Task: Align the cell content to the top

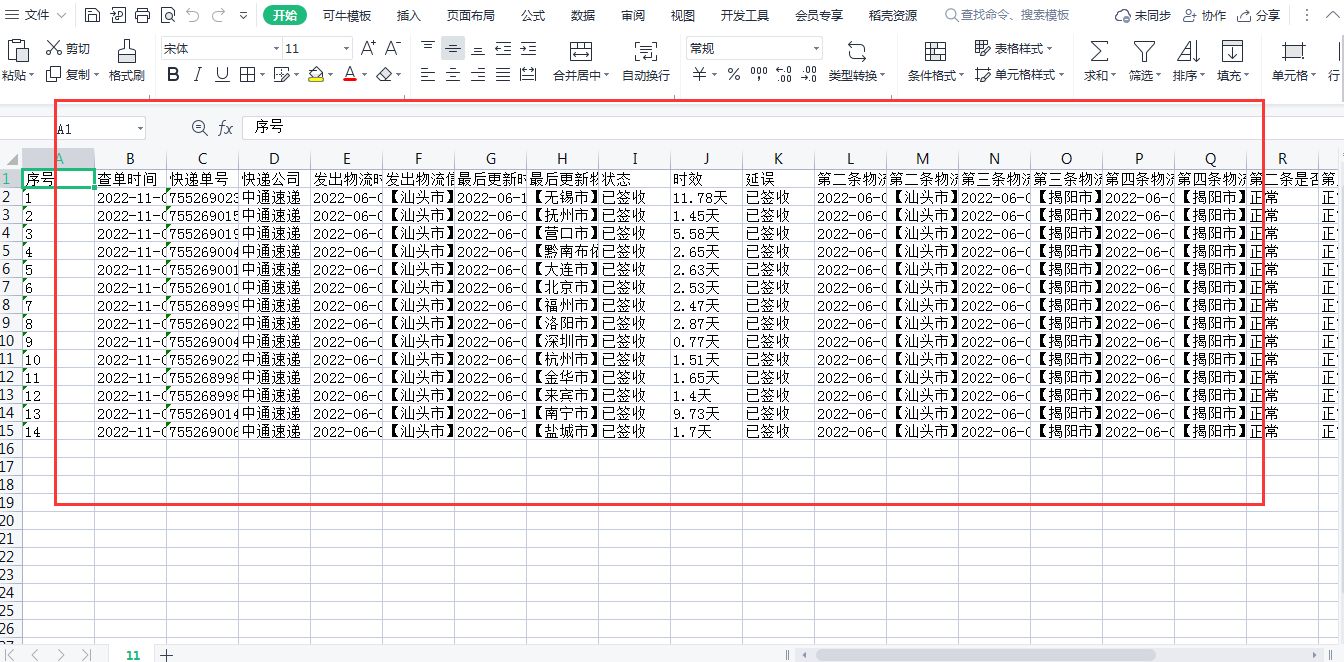Action: 428,48
